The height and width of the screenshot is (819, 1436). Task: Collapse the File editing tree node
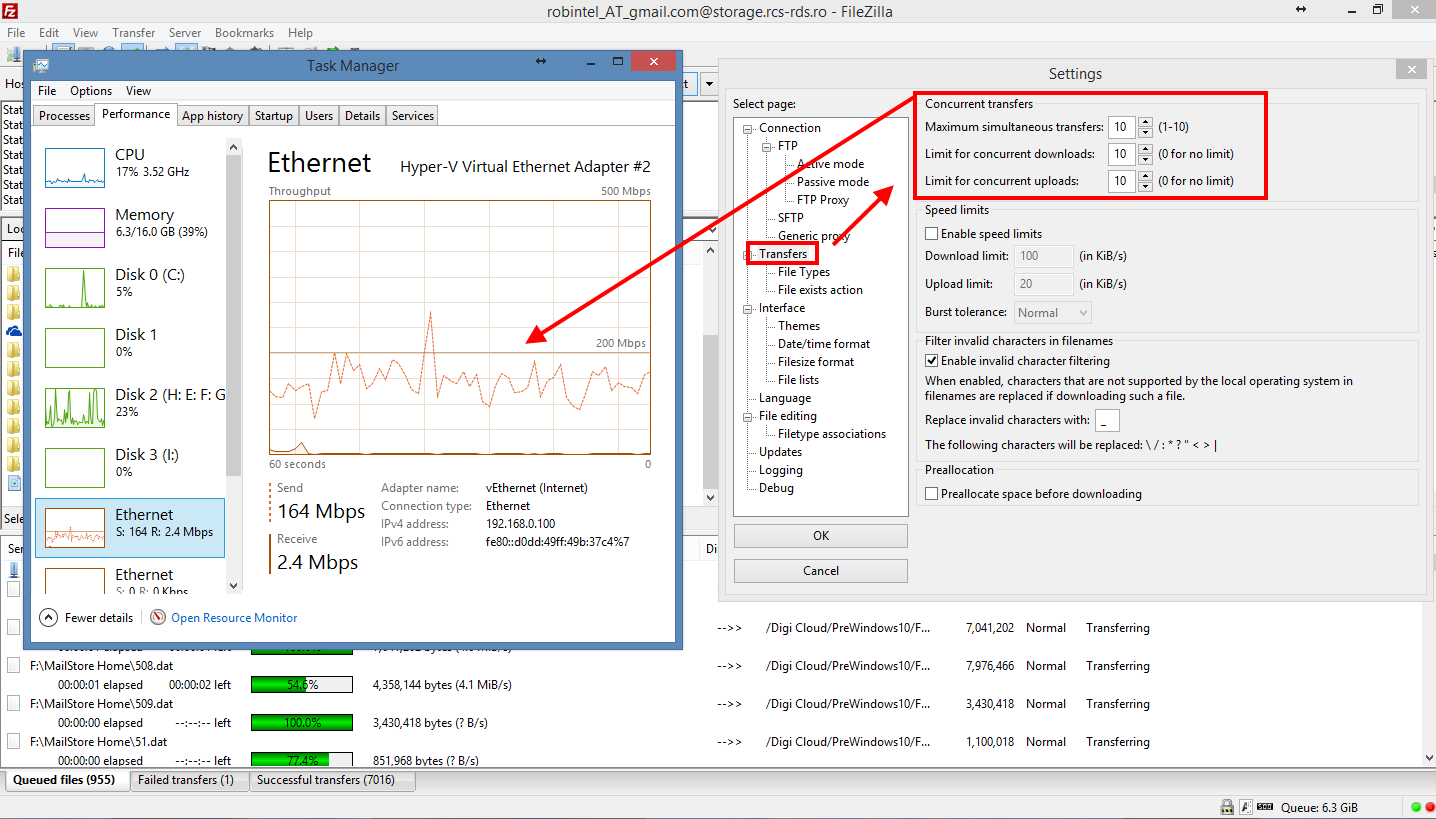click(747, 416)
